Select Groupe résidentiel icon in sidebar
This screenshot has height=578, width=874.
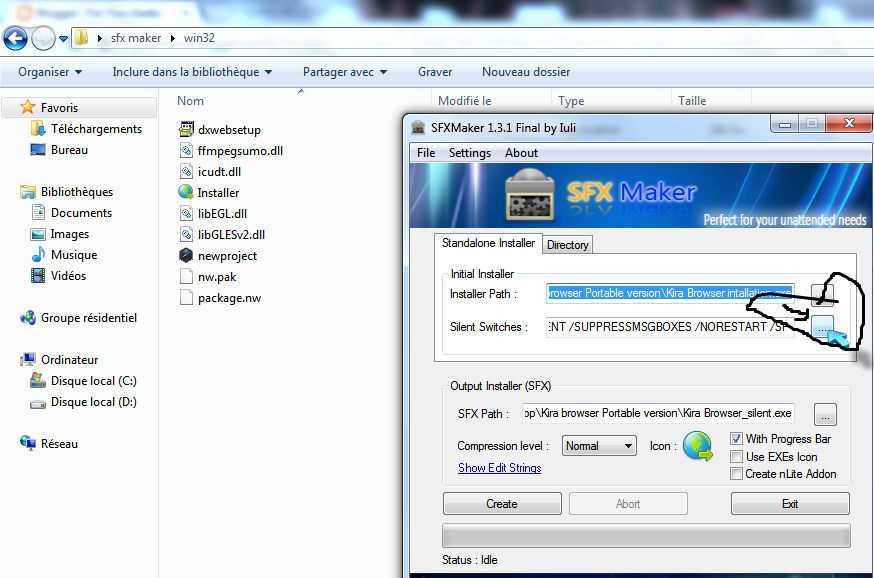27,318
